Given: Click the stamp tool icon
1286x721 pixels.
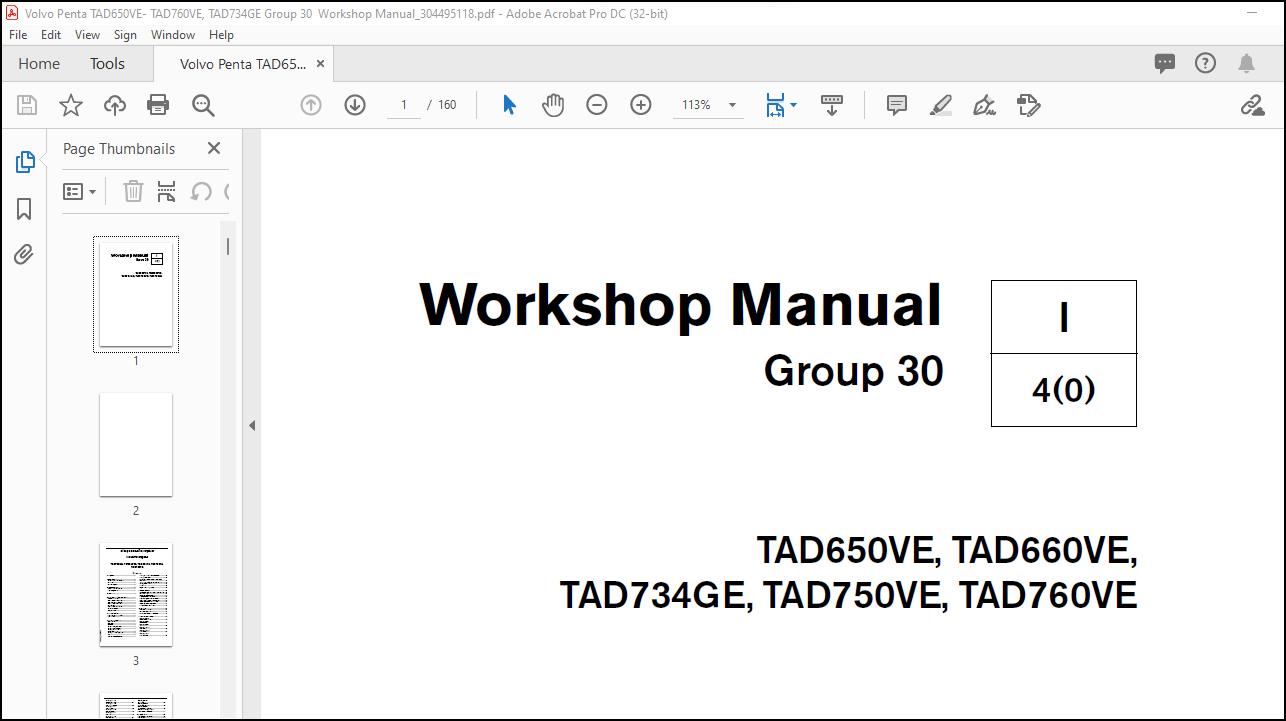Looking at the screenshot, I should [1029, 105].
